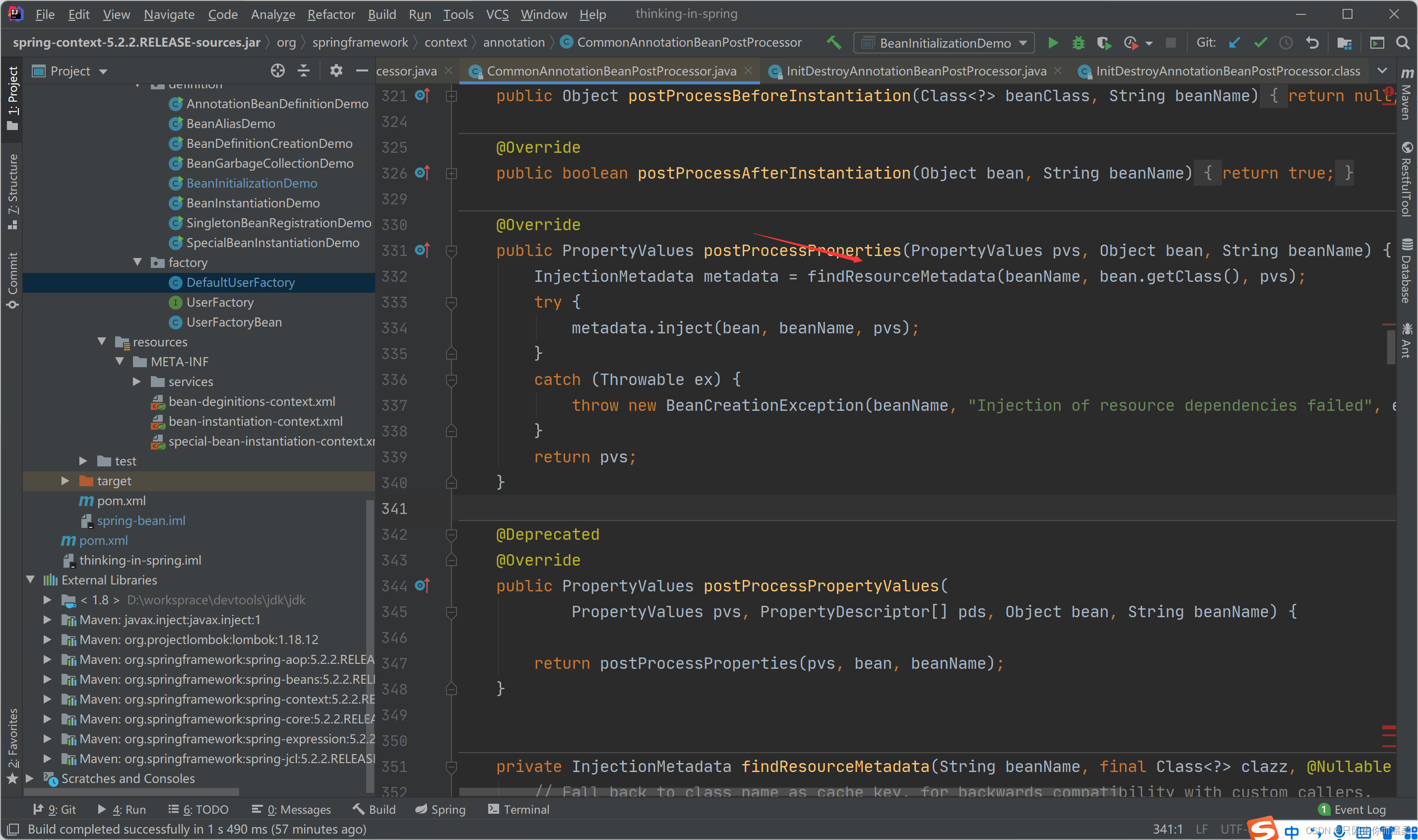
Task: Open the BeanInitializationDemo run configuration dropdown
Action: point(944,43)
